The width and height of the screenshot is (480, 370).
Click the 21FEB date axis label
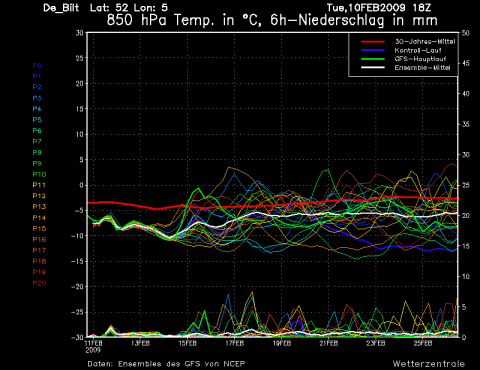pos(329,343)
